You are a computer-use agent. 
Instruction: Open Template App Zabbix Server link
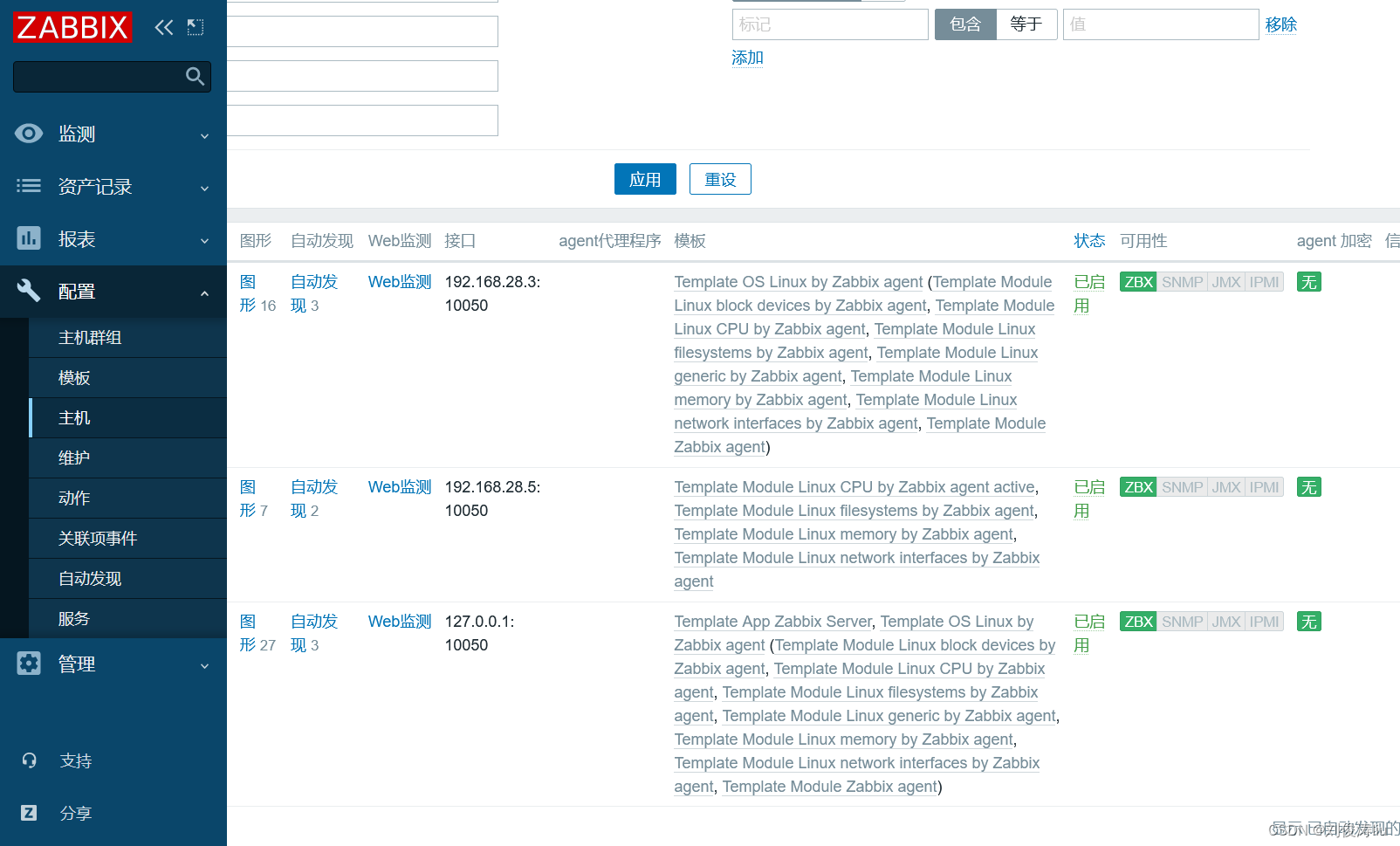coord(772,622)
